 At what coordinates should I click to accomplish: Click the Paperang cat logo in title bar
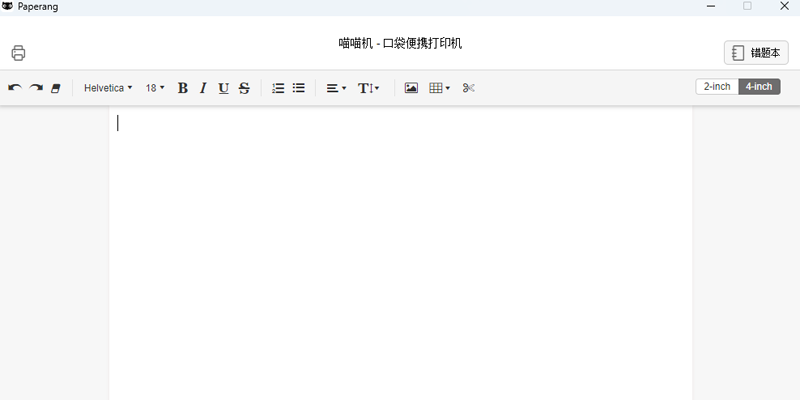(x=8, y=6)
